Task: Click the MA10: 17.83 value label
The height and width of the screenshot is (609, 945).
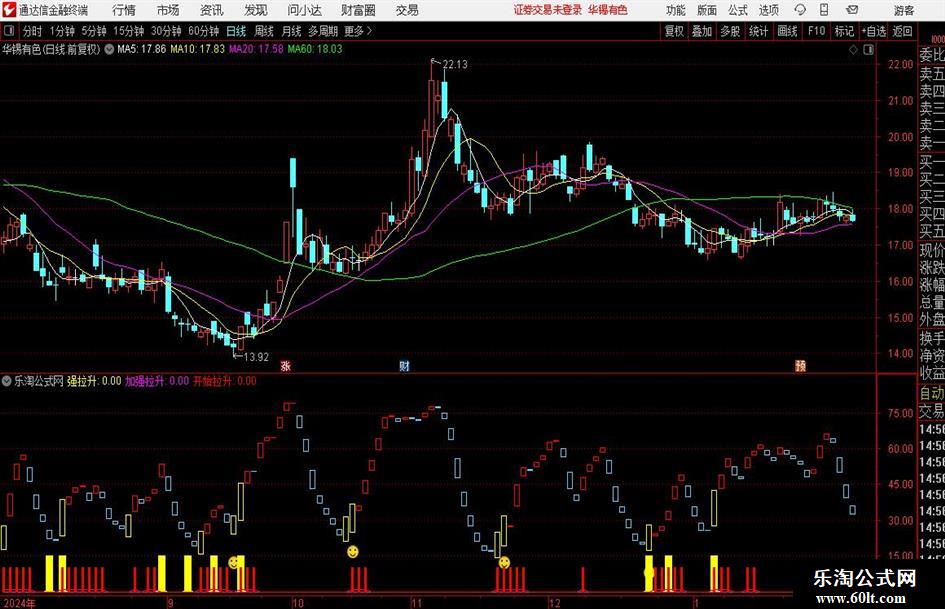Action: tap(197, 49)
